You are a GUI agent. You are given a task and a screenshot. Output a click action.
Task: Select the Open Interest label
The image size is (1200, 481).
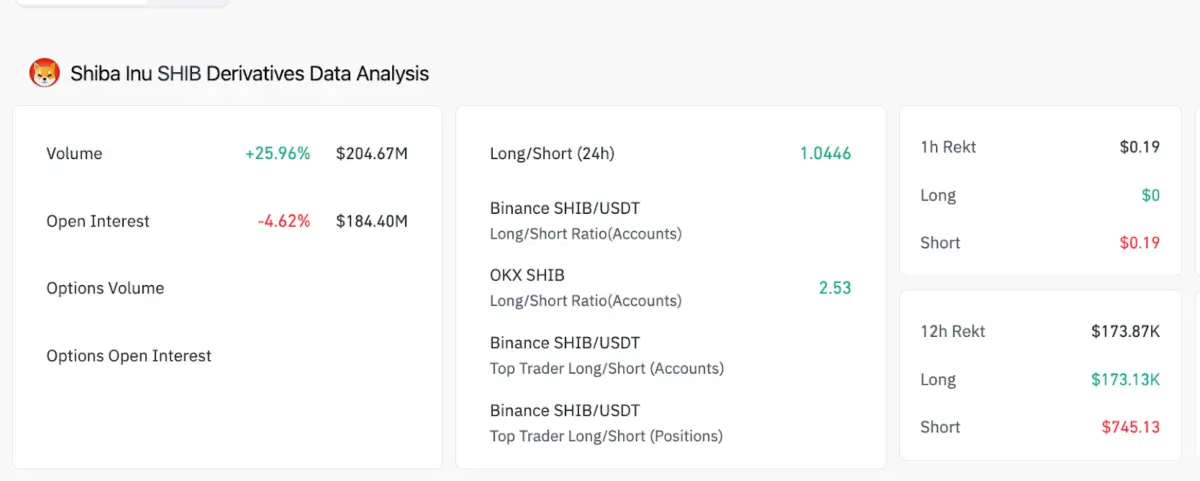click(x=98, y=221)
